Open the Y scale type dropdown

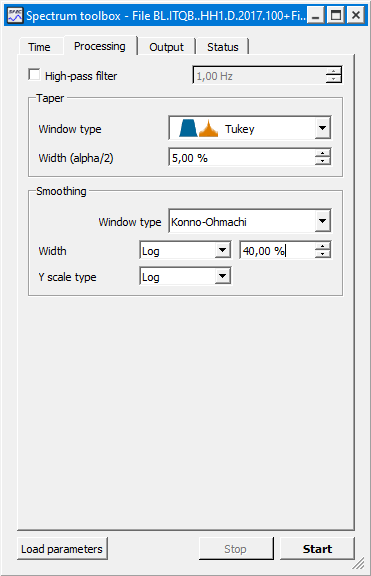185,276
